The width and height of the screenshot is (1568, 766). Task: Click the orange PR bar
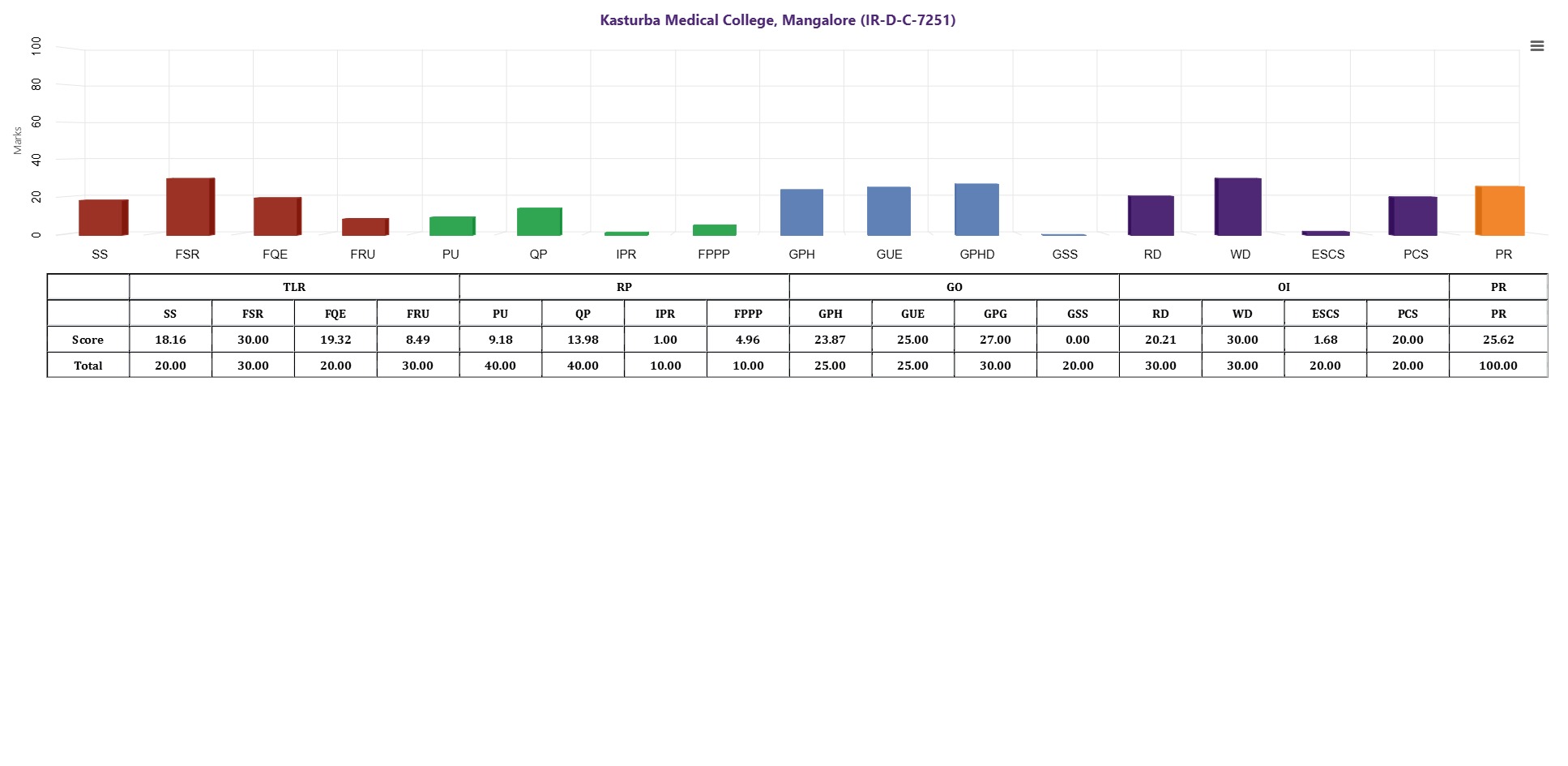point(1500,211)
